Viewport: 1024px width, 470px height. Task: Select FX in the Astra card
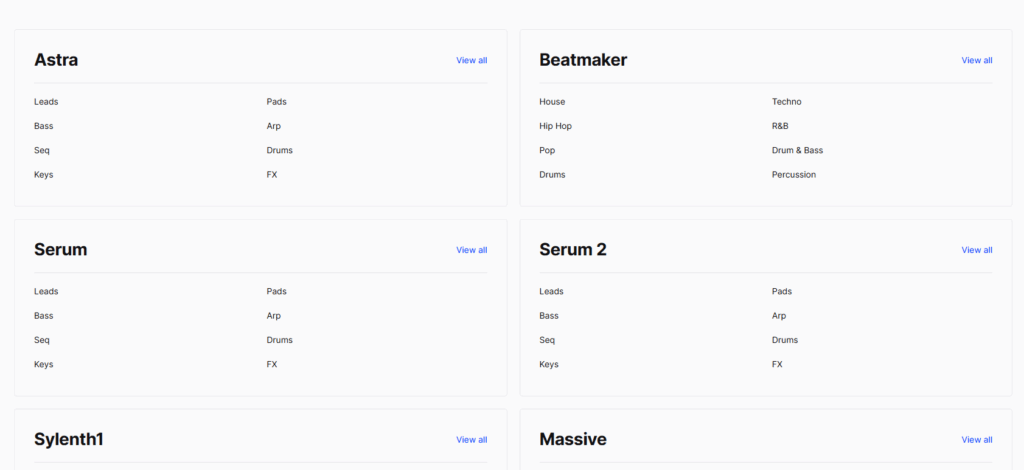[272, 175]
